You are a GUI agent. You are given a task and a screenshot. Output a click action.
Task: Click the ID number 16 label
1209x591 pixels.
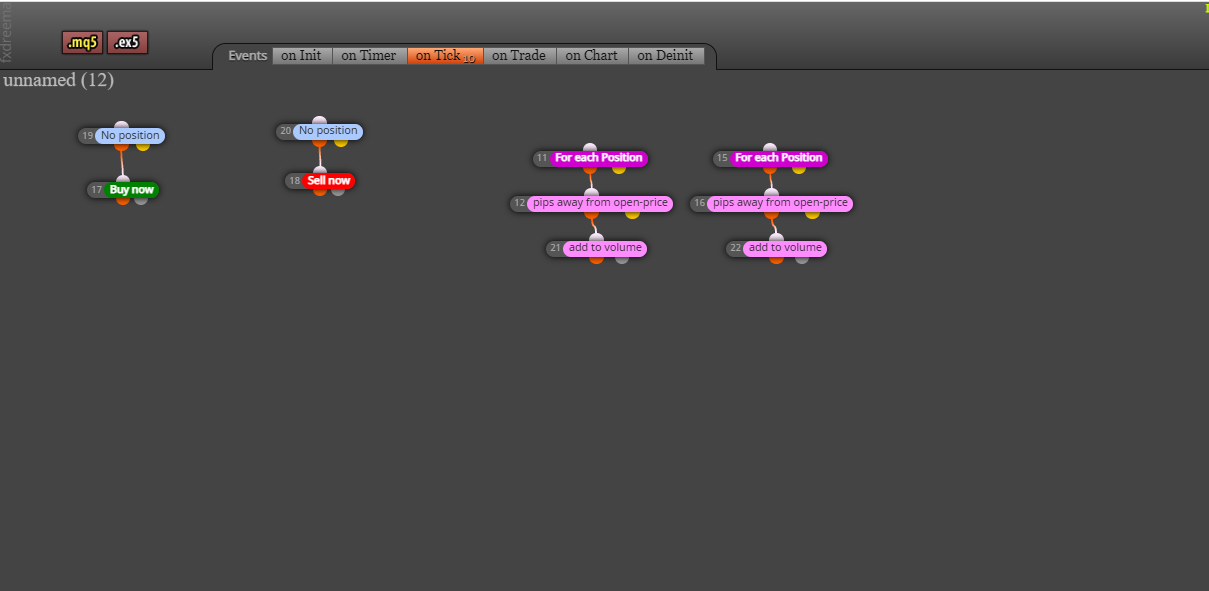[699, 203]
